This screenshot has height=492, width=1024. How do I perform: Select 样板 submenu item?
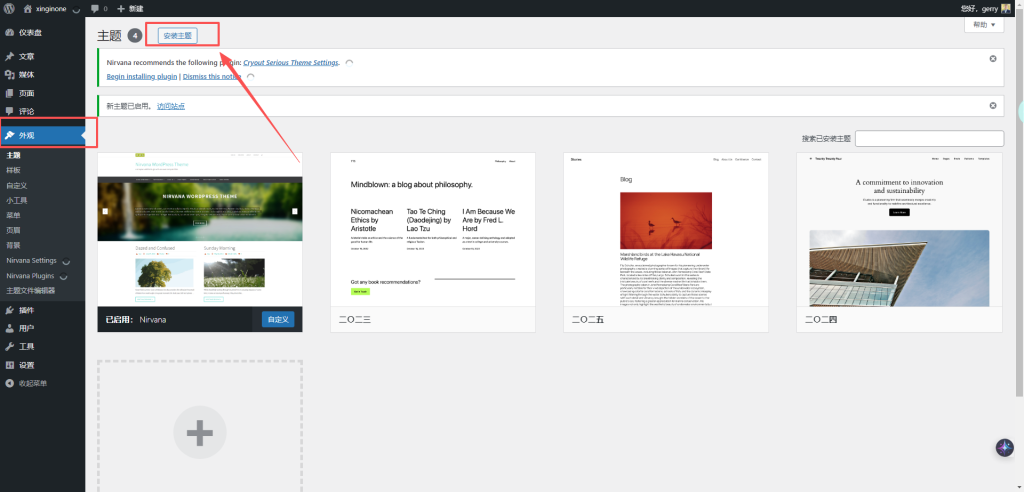pyautogui.click(x=14, y=171)
